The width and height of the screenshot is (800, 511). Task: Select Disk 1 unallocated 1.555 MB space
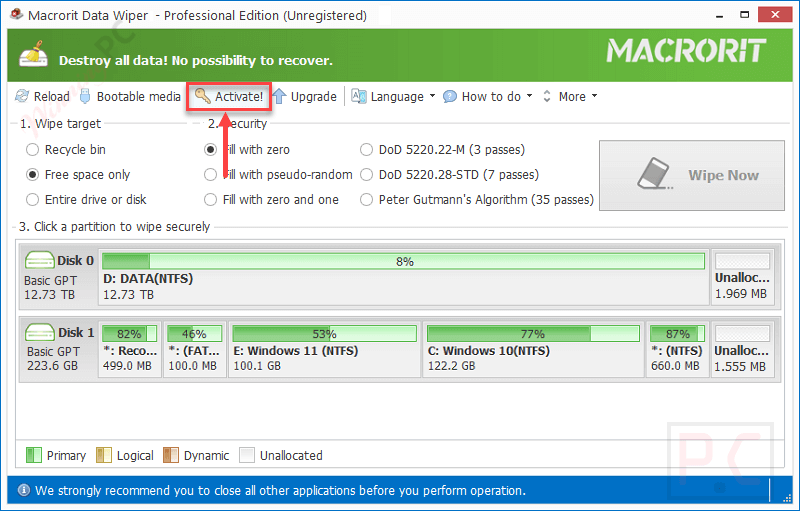[743, 350]
